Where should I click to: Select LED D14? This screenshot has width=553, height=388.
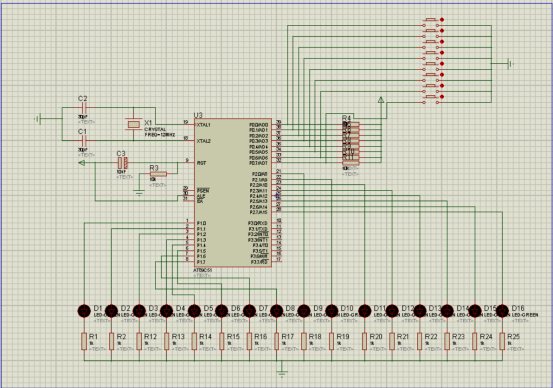tap(447, 311)
